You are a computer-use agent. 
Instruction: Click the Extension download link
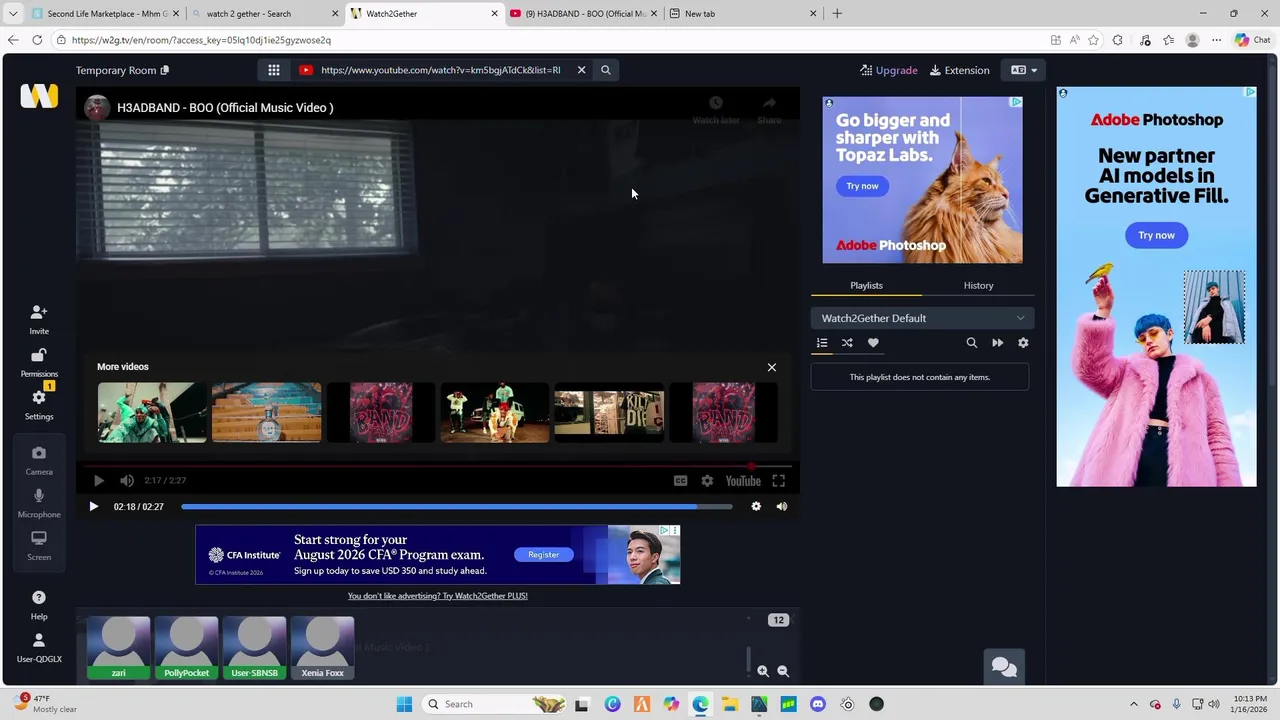[x=959, y=70]
